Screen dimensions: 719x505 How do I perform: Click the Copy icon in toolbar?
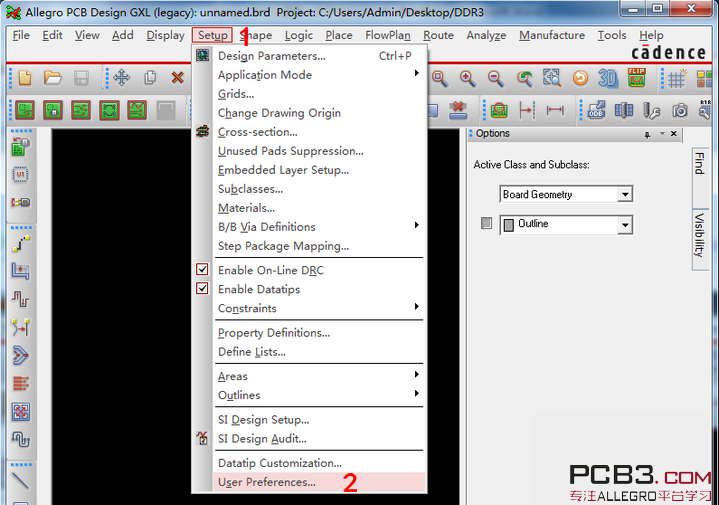[x=150, y=78]
